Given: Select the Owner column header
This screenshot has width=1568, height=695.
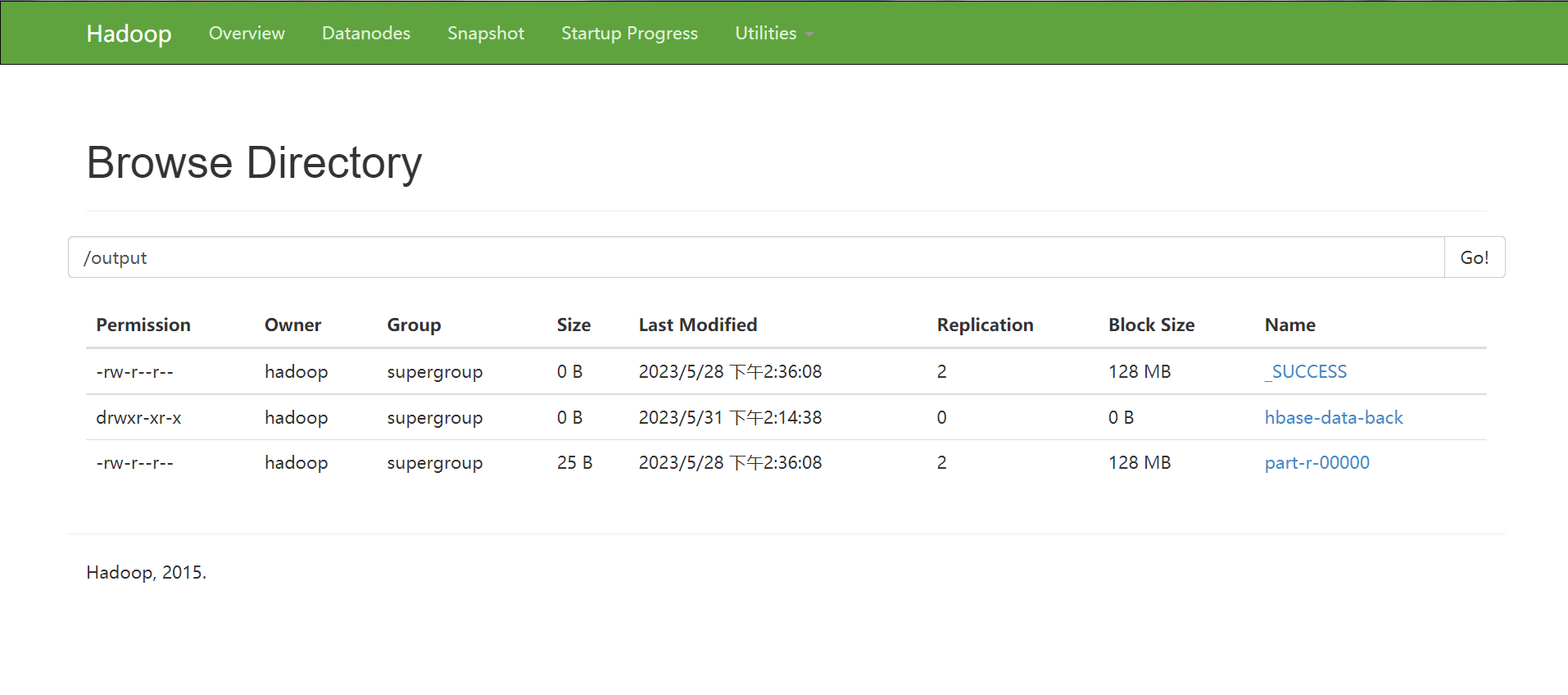Looking at the screenshot, I should [292, 325].
